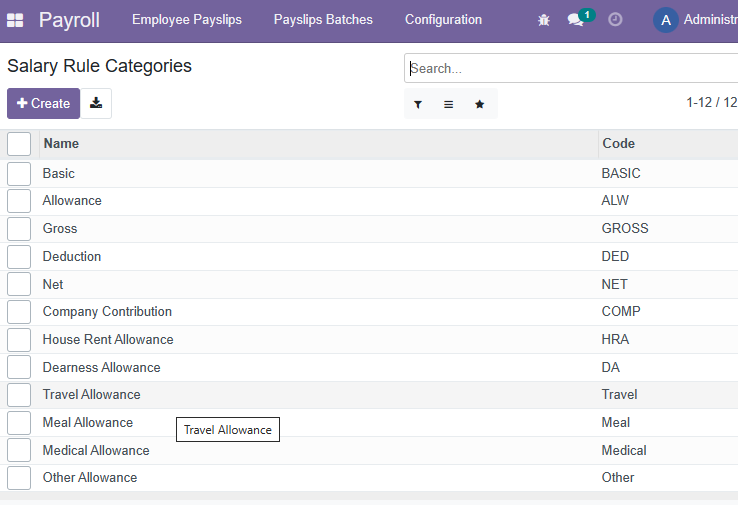Click inside the Search field
Screen dimensions: 738x505
point(571,68)
